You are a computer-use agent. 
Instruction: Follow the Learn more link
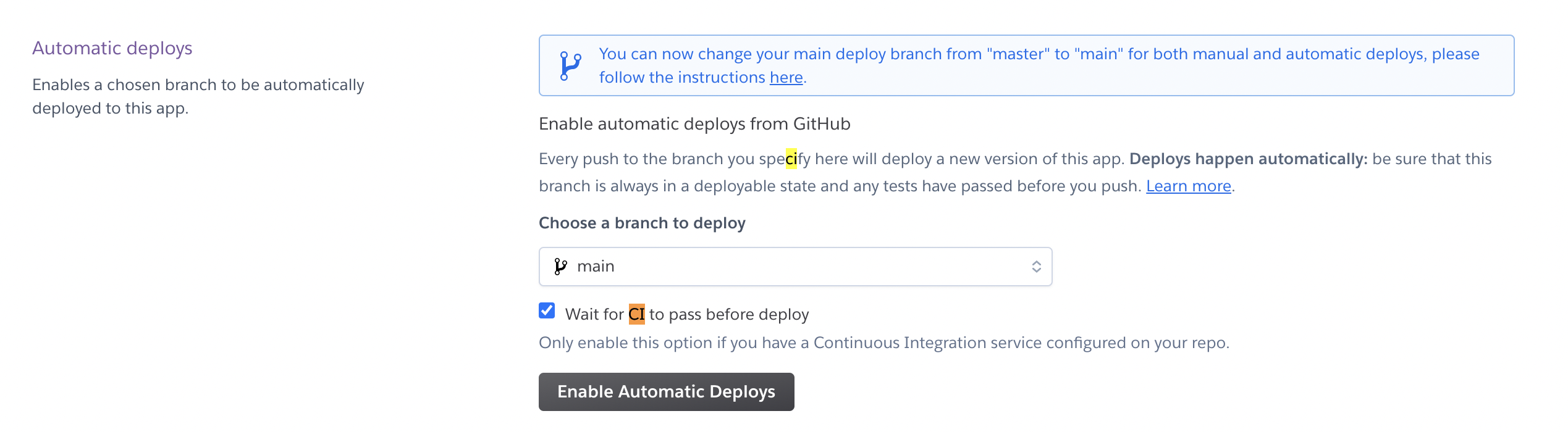coord(1188,186)
